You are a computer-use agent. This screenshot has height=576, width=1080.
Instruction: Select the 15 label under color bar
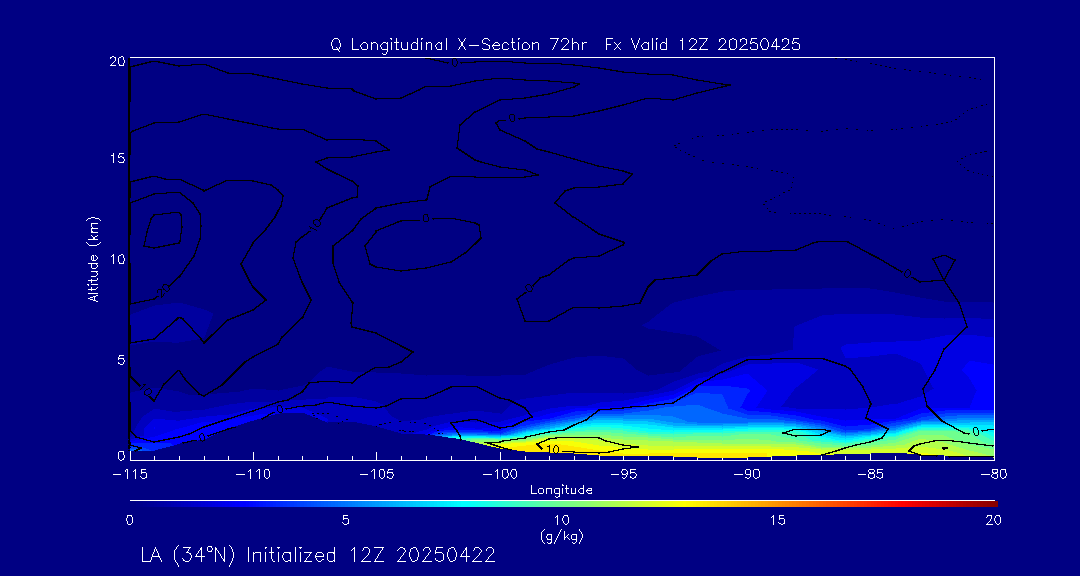point(778,521)
